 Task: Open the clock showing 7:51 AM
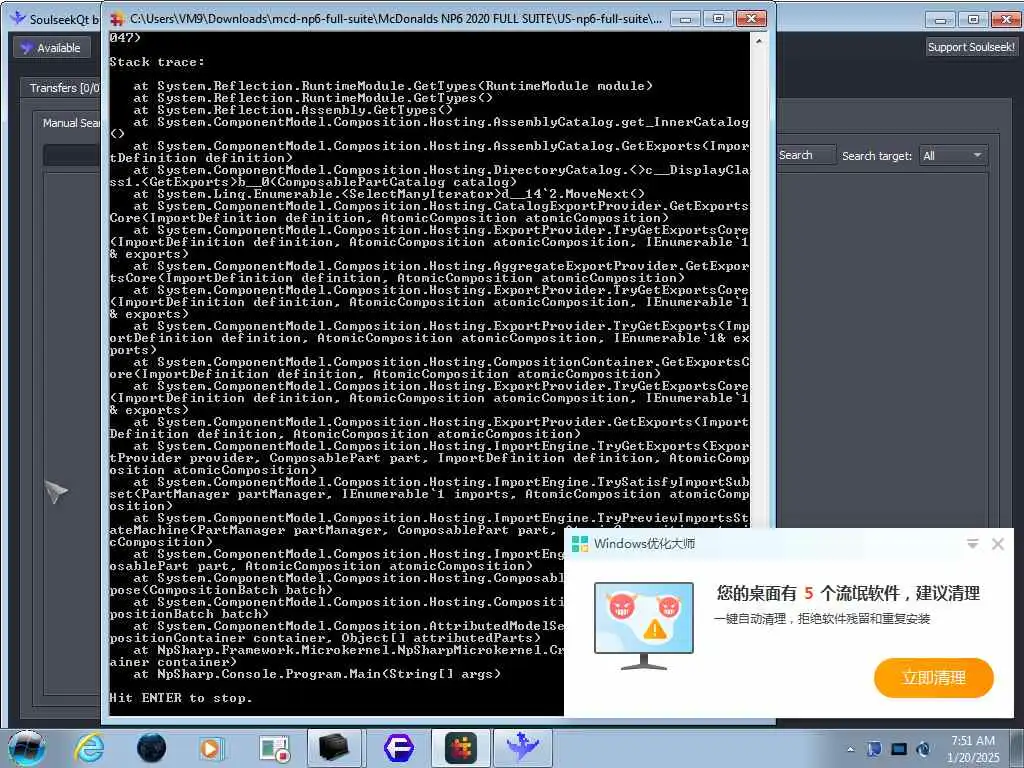coord(972,749)
